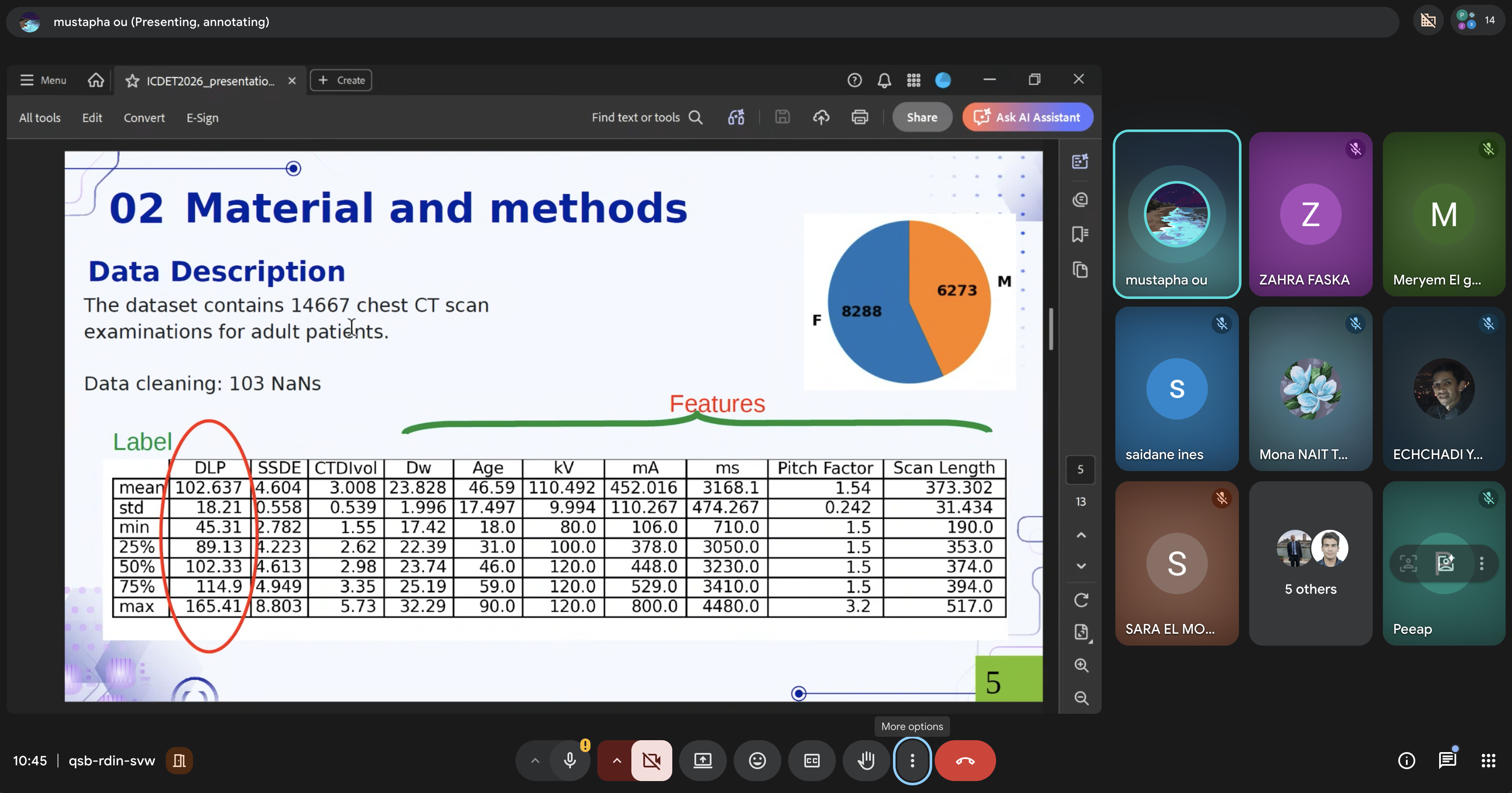This screenshot has height=793, width=1512.
Task: Save the document with disk icon
Action: point(782,117)
